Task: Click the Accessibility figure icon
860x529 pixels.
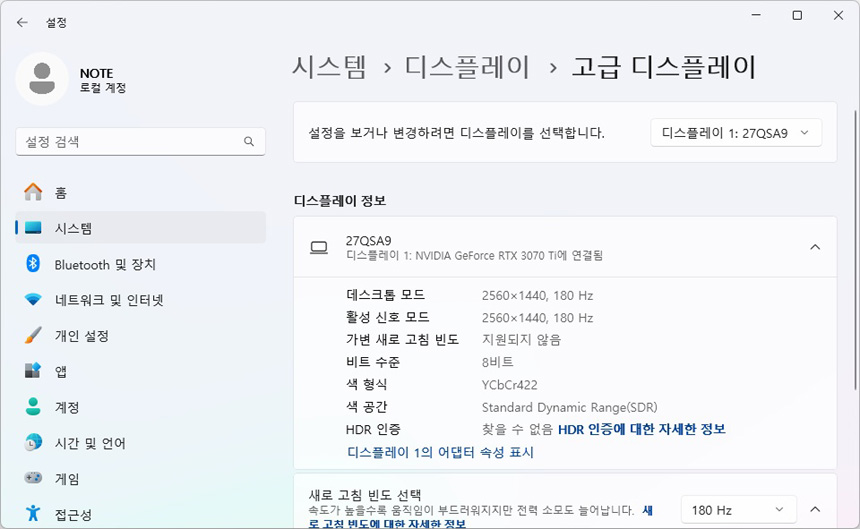Action: click(x=33, y=514)
